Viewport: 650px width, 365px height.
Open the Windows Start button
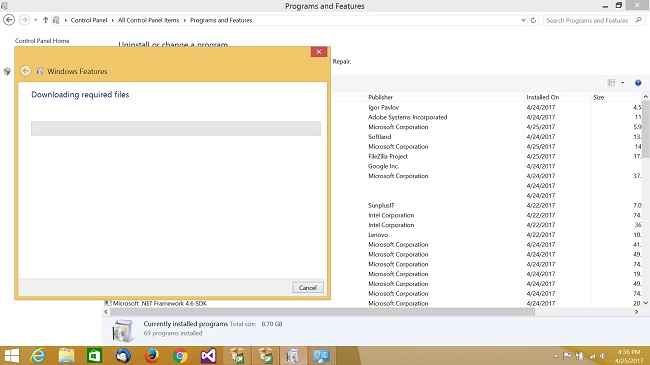11,356
